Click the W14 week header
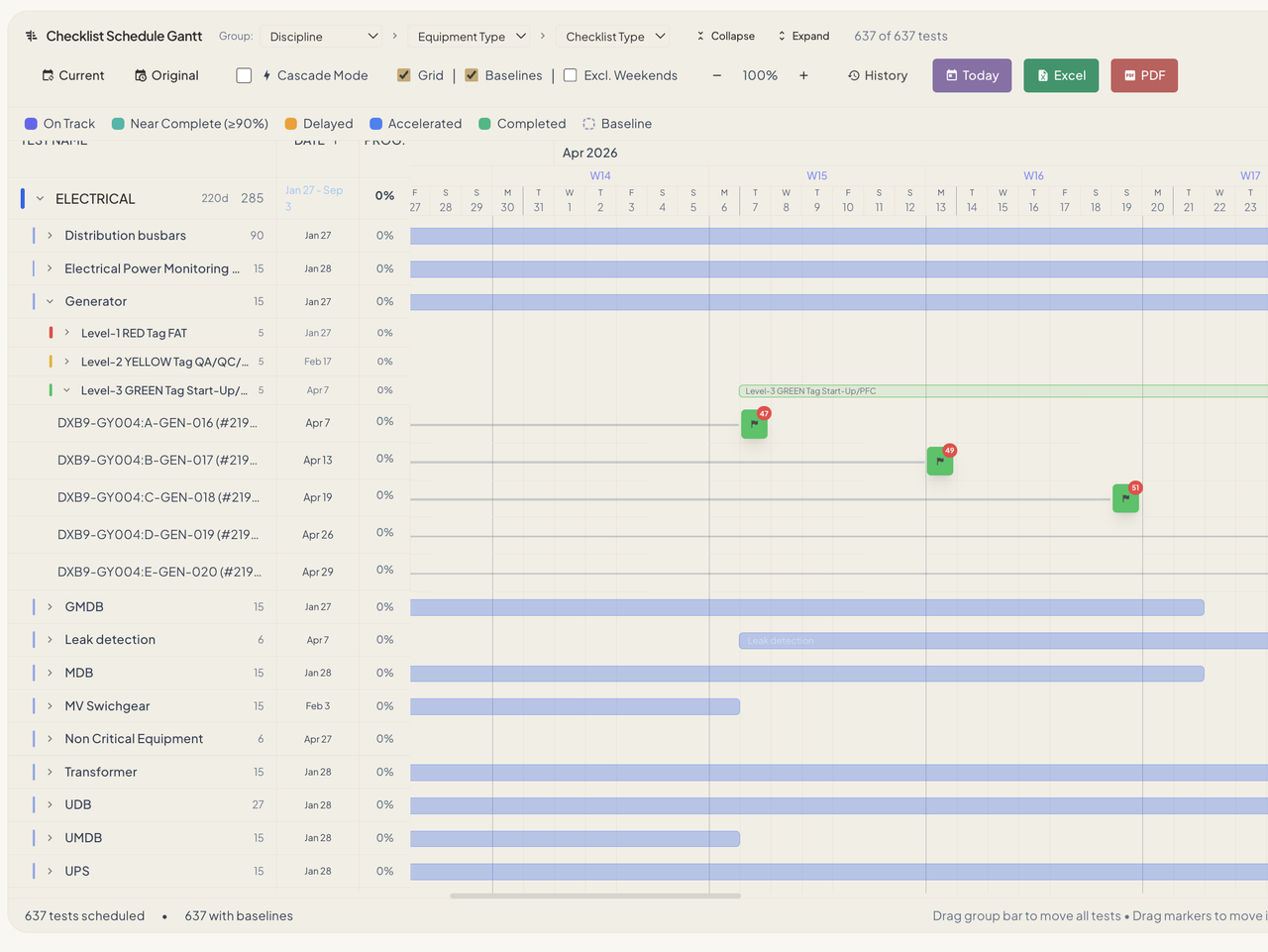This screenshot has height=952, width=1268. pos(600,175)
